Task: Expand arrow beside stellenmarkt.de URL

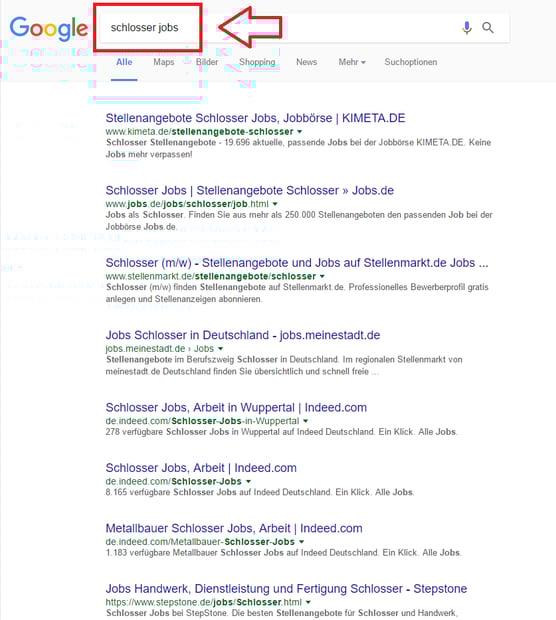Action: 322,276
